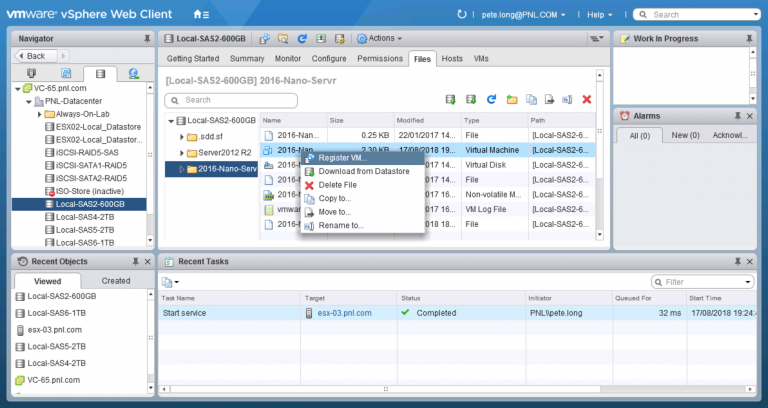Choose Register VM... from the context menu
Screen dimensions: 768x408
pos(362,158)
